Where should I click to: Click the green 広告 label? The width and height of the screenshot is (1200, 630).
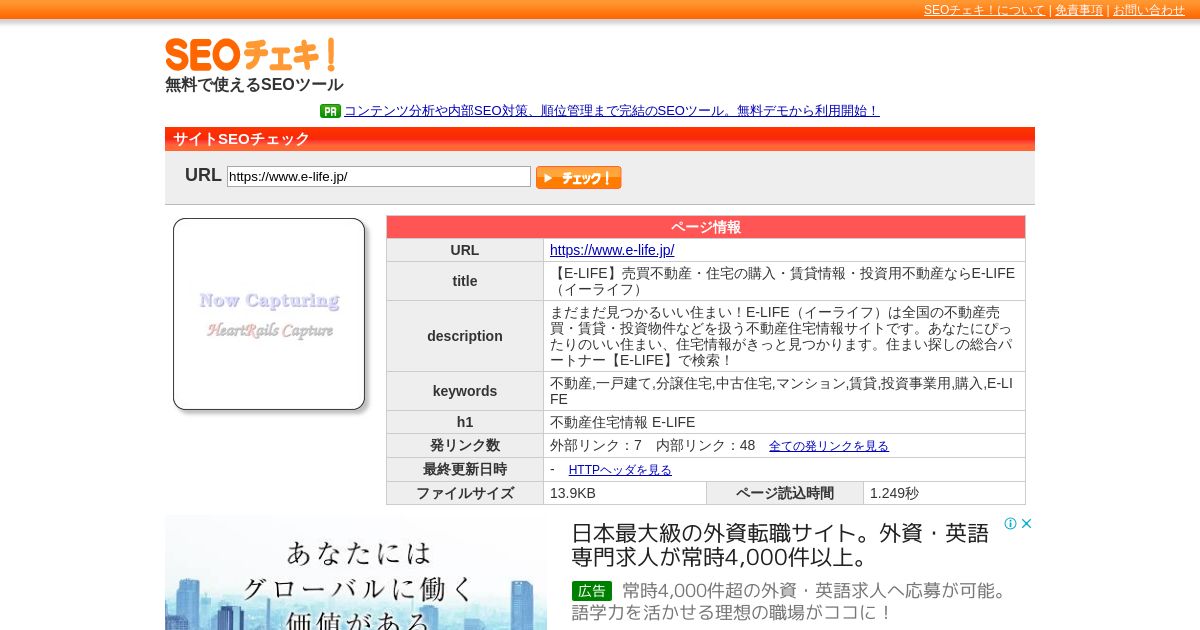[592, 591]
